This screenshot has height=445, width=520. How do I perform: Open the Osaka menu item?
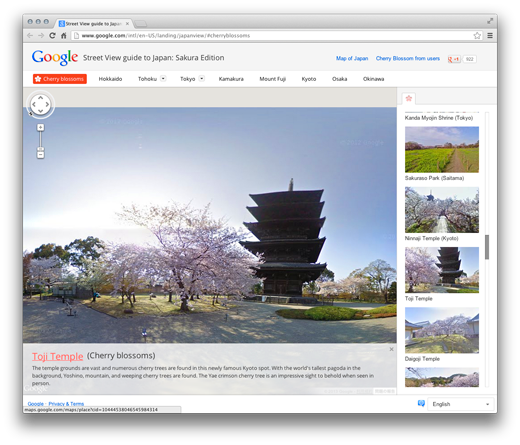[x=339, y=79]
